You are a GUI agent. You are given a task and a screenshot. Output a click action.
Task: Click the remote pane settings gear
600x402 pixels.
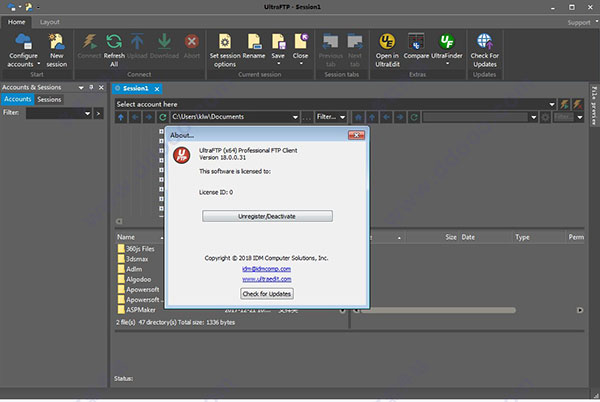(545, 117)
